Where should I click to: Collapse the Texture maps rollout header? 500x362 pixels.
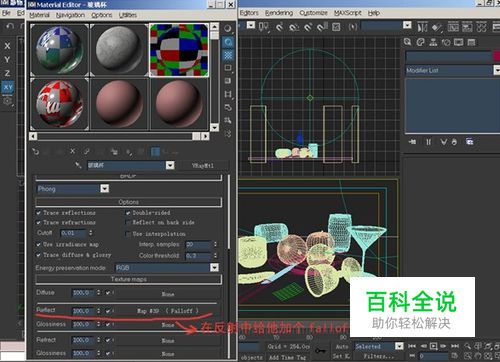click(x=128, y=279)
